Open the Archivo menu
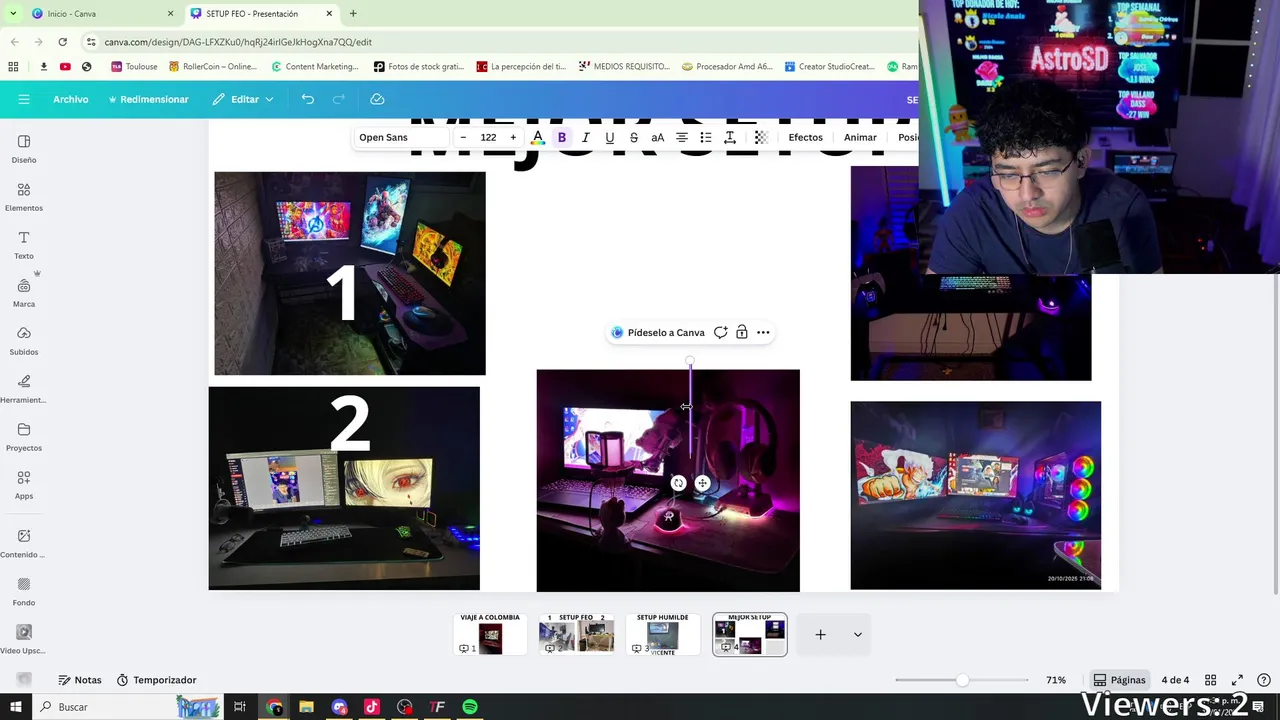 click(x=71, y=99)
